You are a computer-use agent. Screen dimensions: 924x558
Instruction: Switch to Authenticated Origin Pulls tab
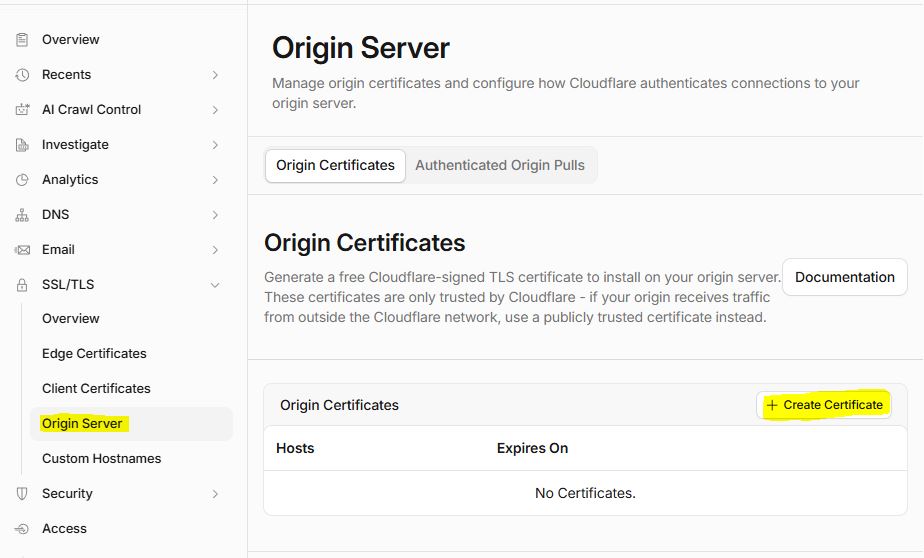[500, 166]
